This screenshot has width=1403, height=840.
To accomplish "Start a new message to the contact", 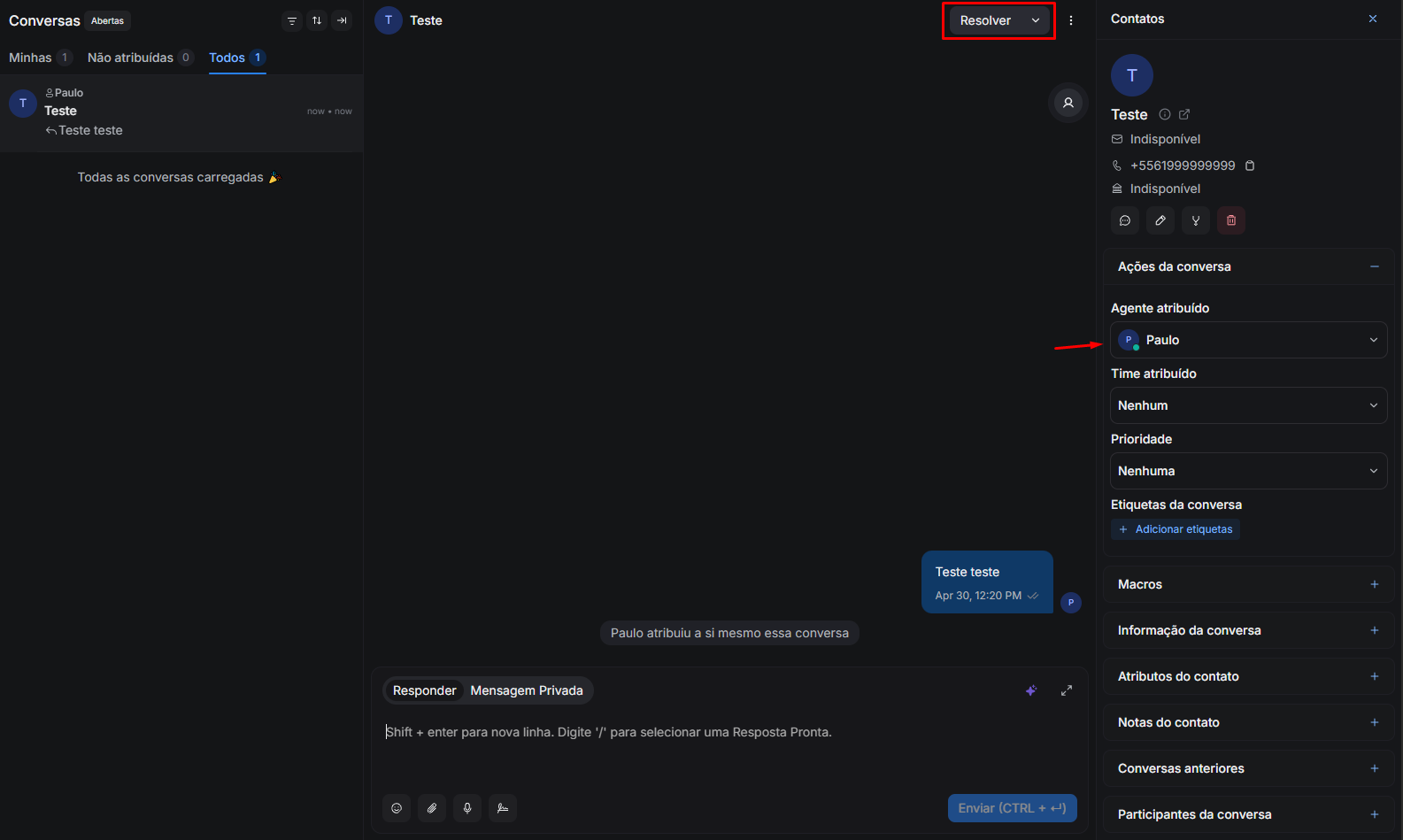I will (x=1125, y=220).
